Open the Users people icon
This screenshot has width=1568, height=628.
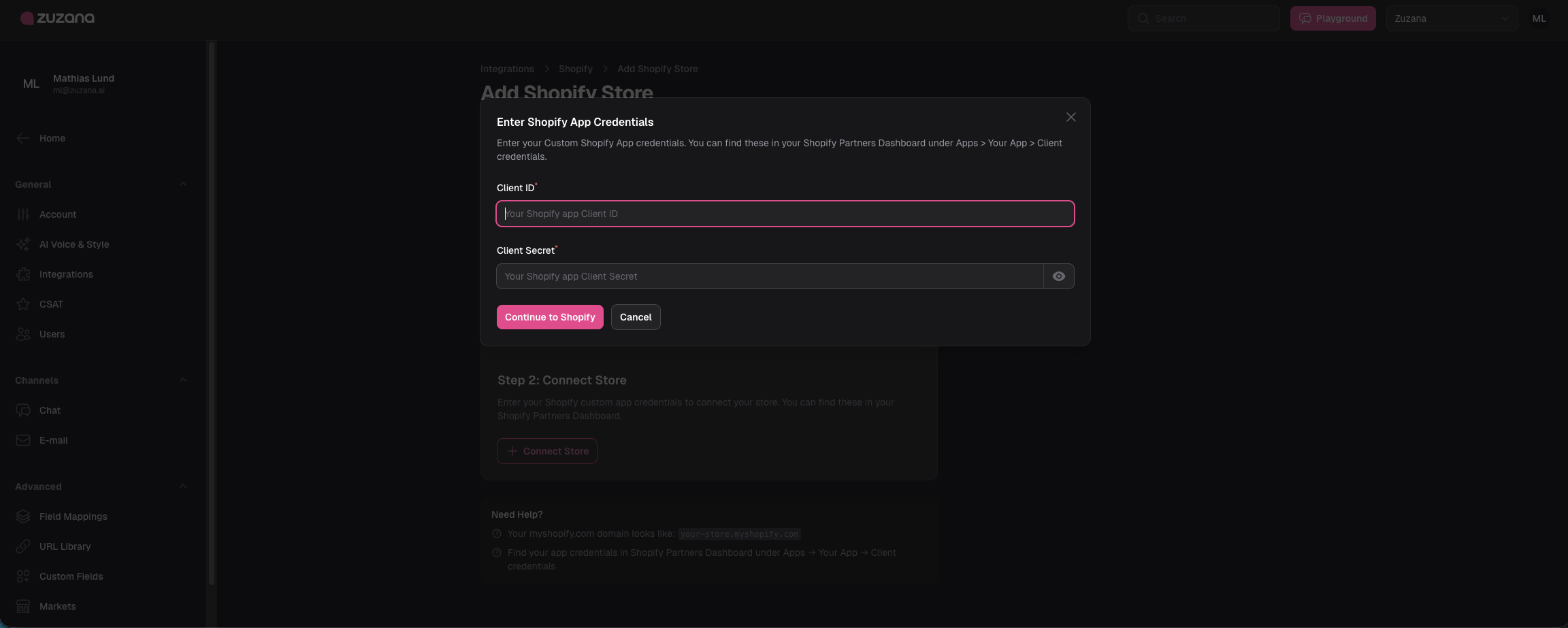click(x=23, y=334)
